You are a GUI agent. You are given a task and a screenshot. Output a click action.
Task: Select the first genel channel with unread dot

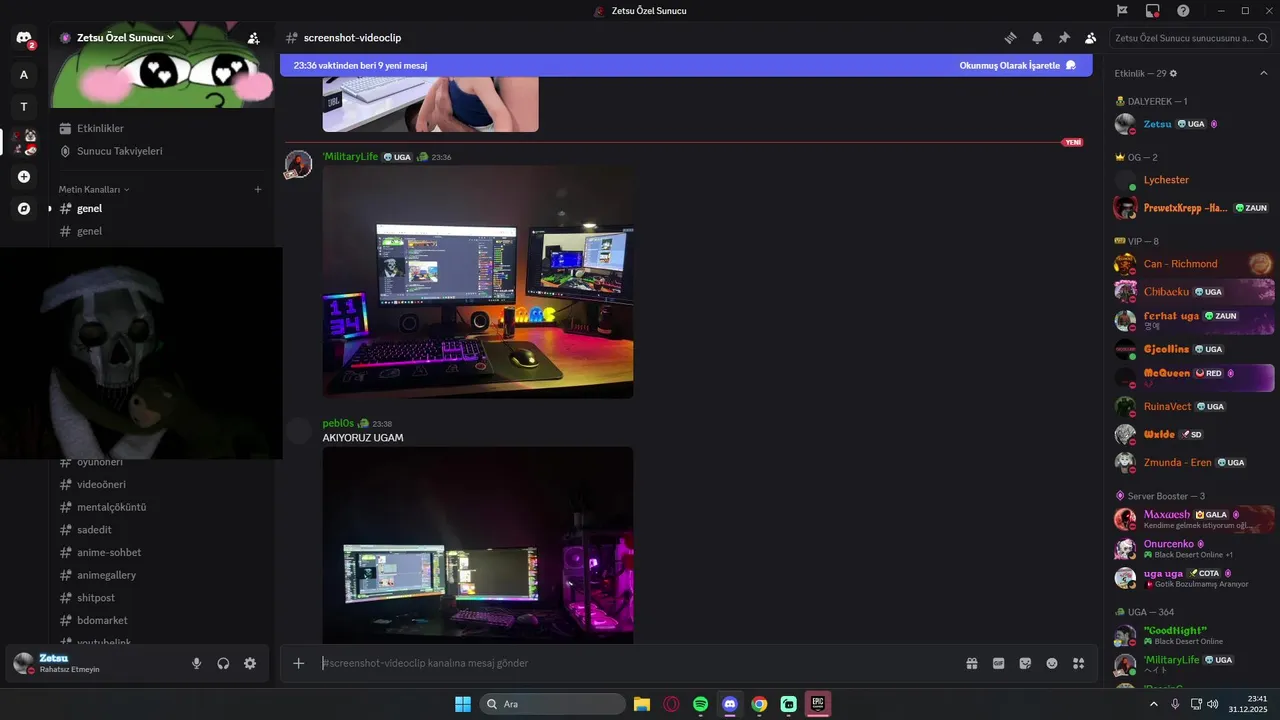161,208
